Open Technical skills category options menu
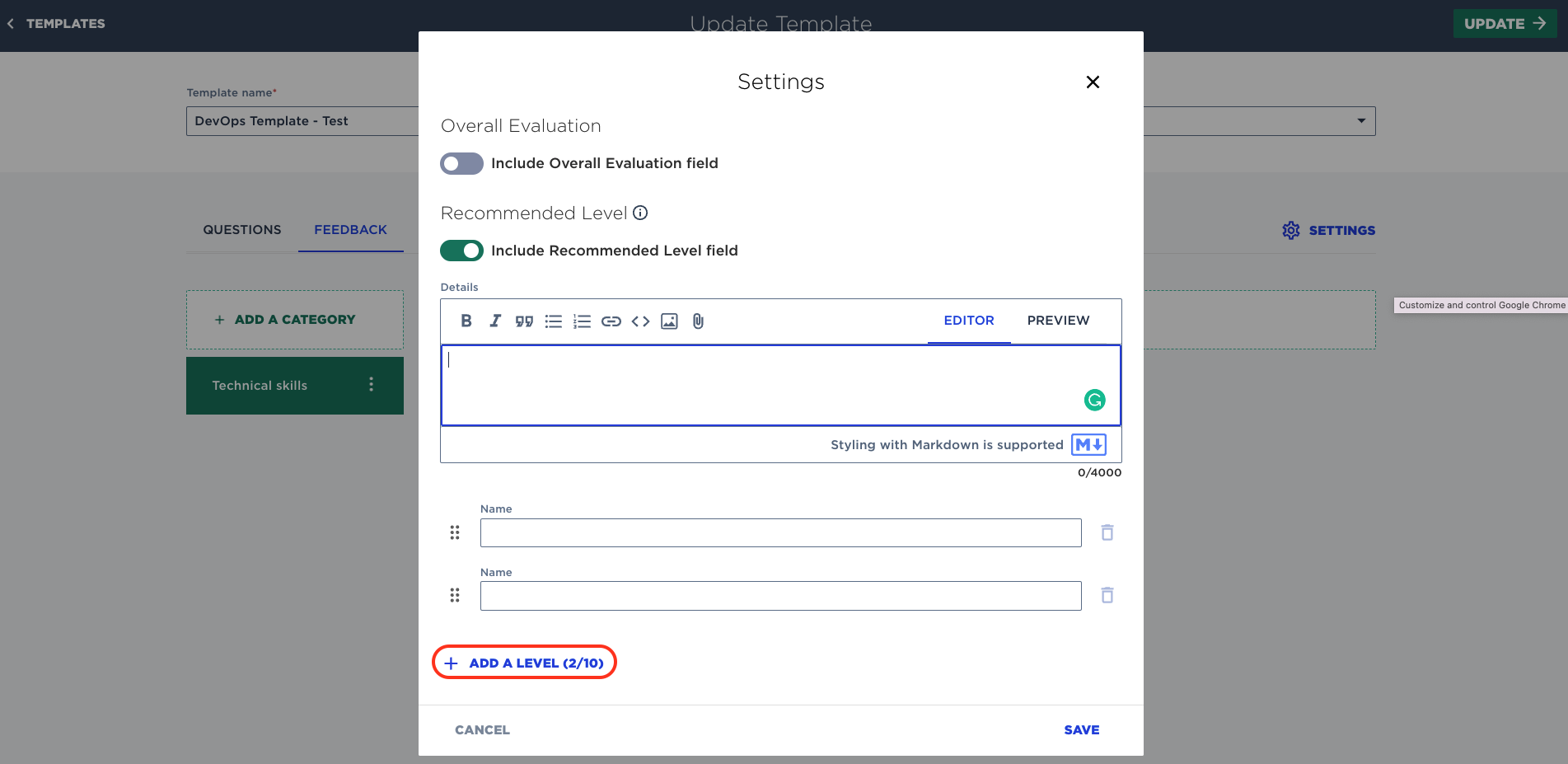Image resolution: width=1568 pixels, height=764 pixels. coord(372,385)
